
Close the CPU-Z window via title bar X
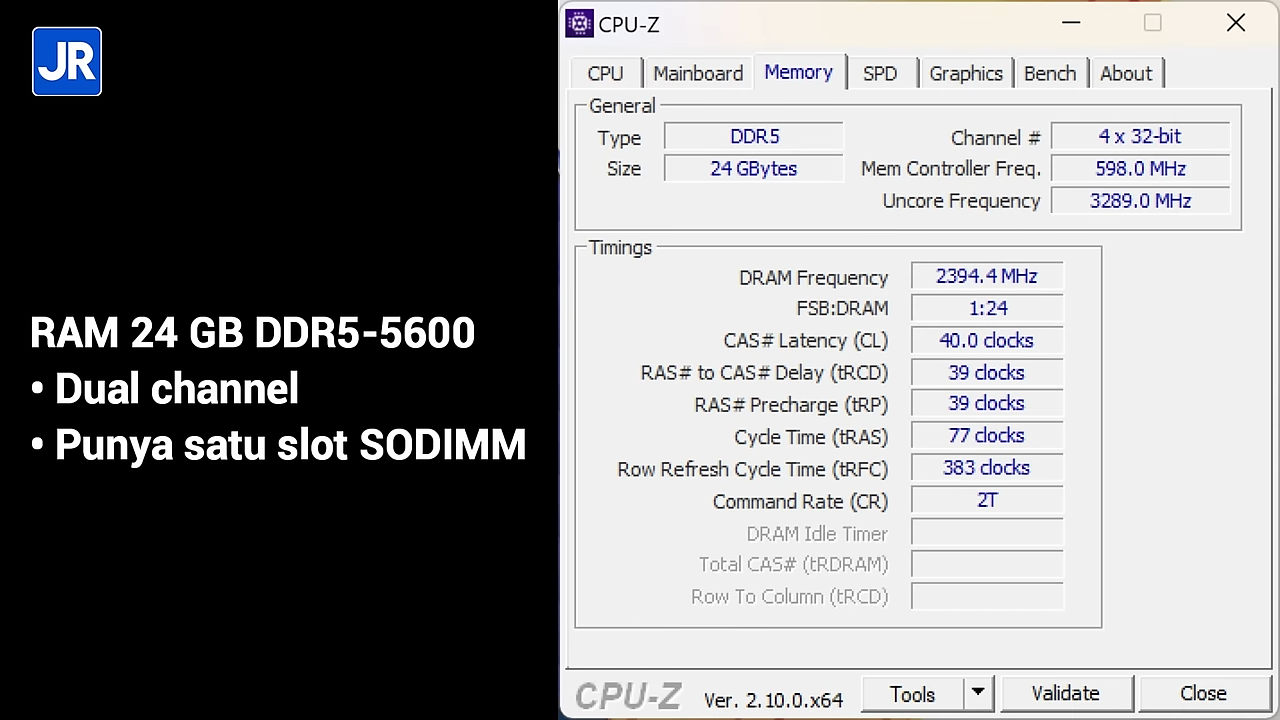tap(1236, 23)
